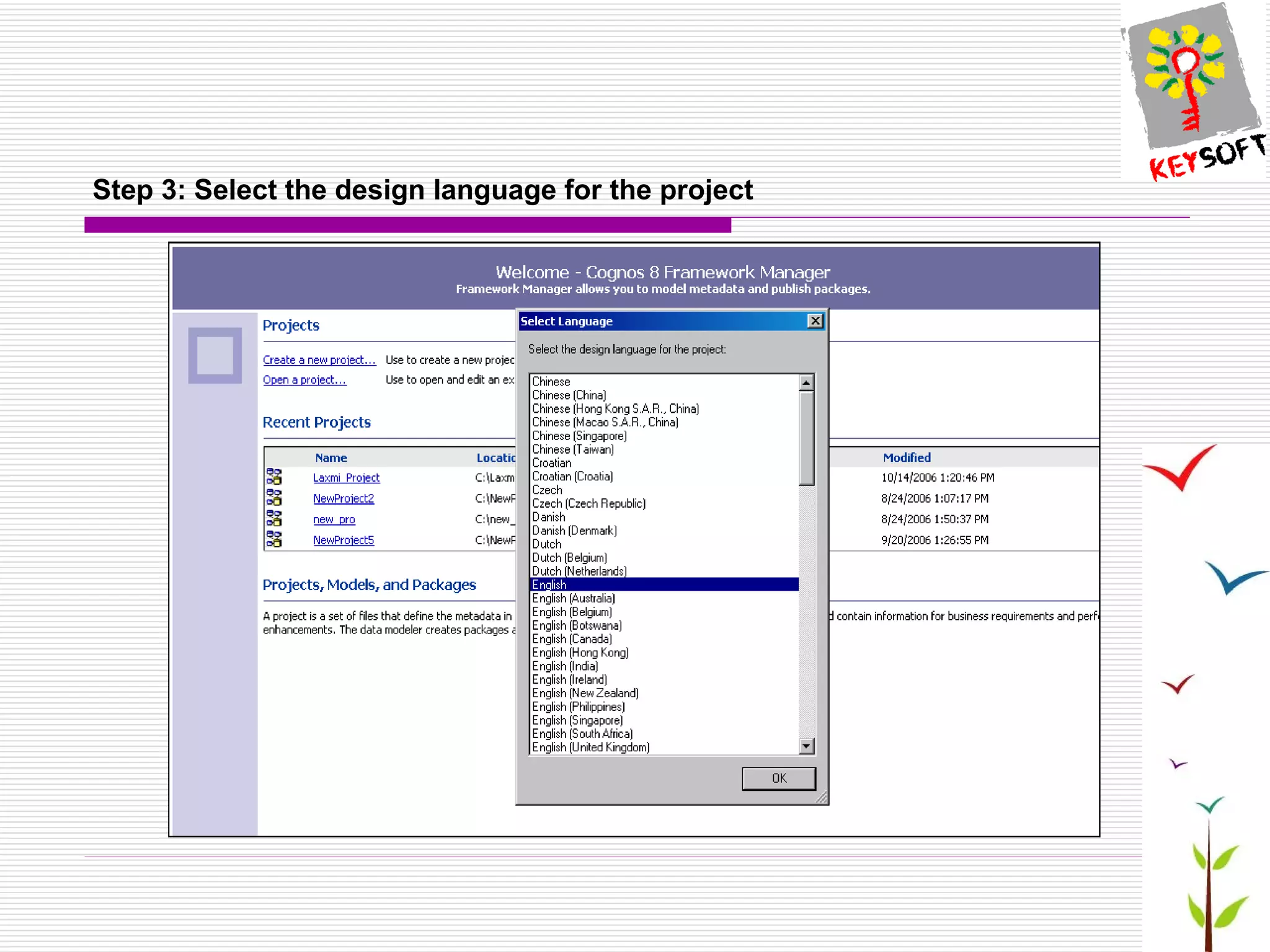Click the new_pro row's project icon
The image size is (1270, 952).
[x=273, y=518]
